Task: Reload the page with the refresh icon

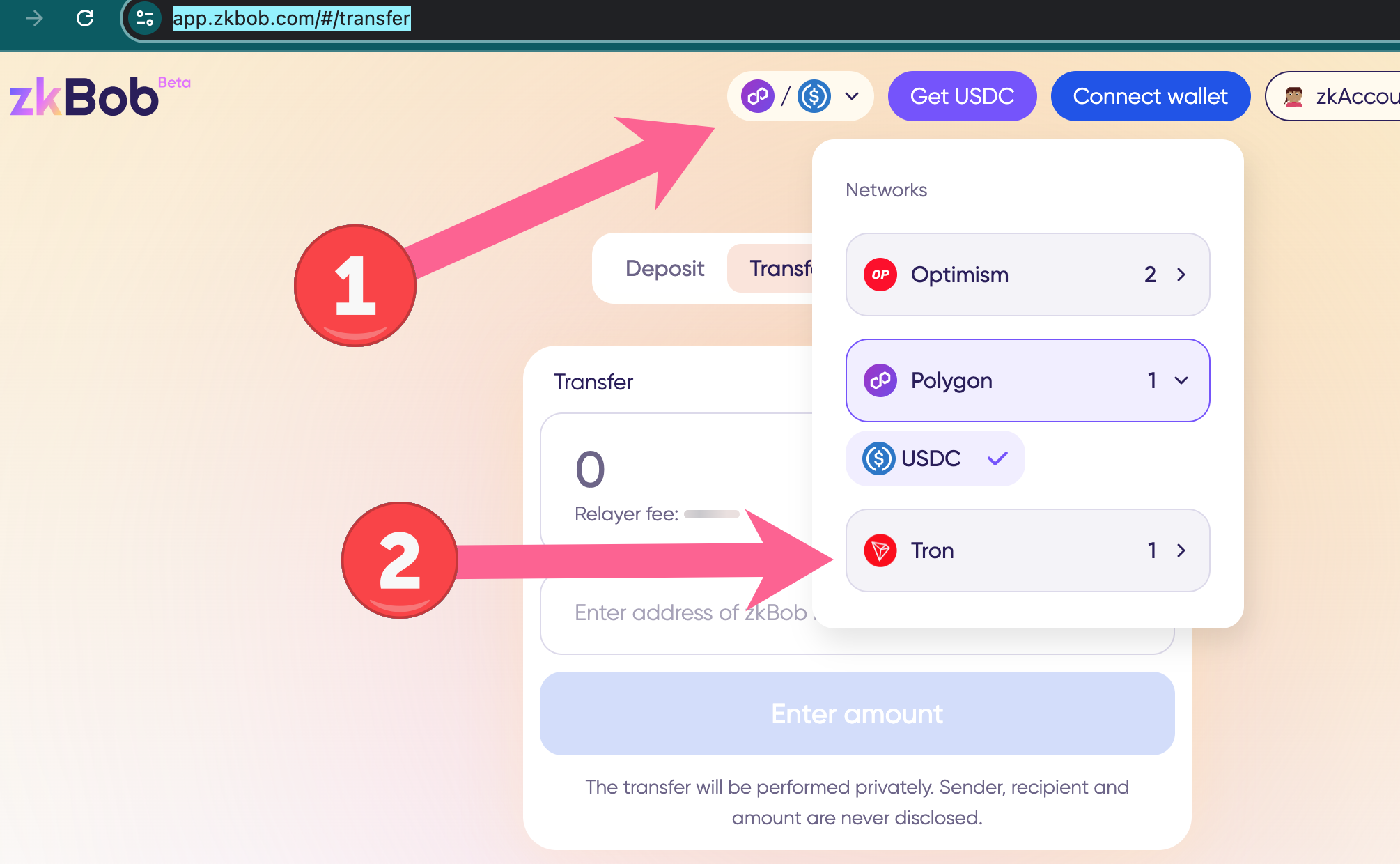Action: click(85, 18)
